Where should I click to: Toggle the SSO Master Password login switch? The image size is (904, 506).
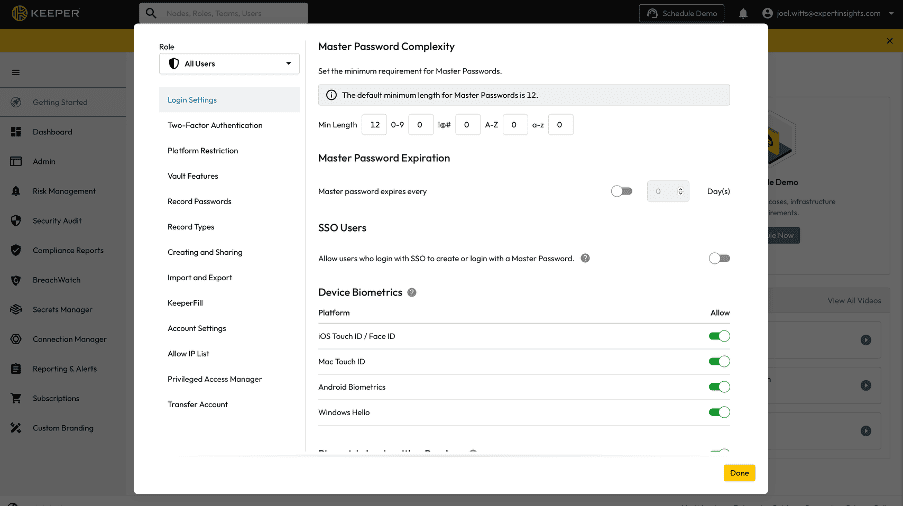click(720, 258)
